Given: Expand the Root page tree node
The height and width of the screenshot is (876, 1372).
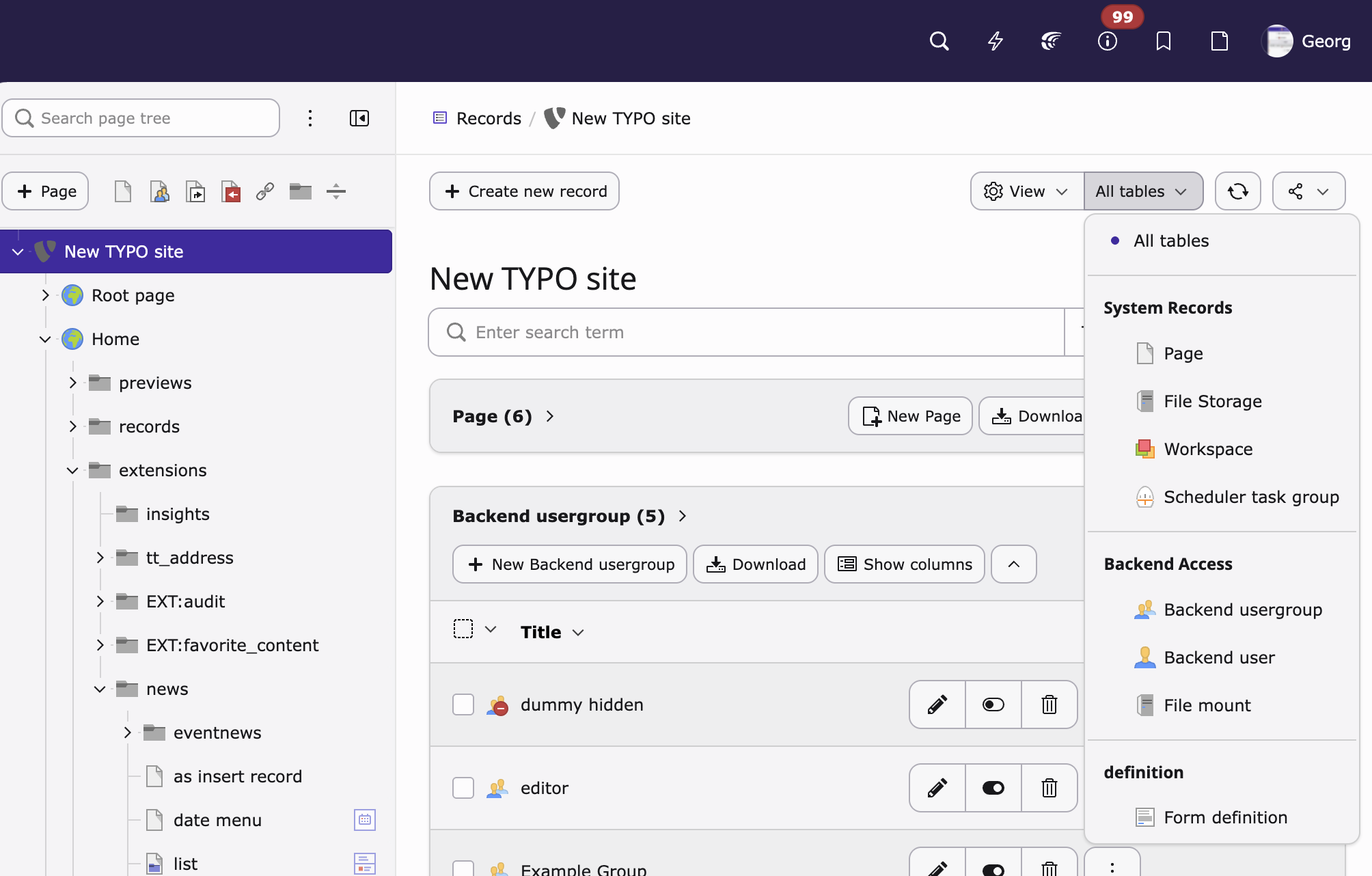Looking at the screenshot, I should point(45,295).
